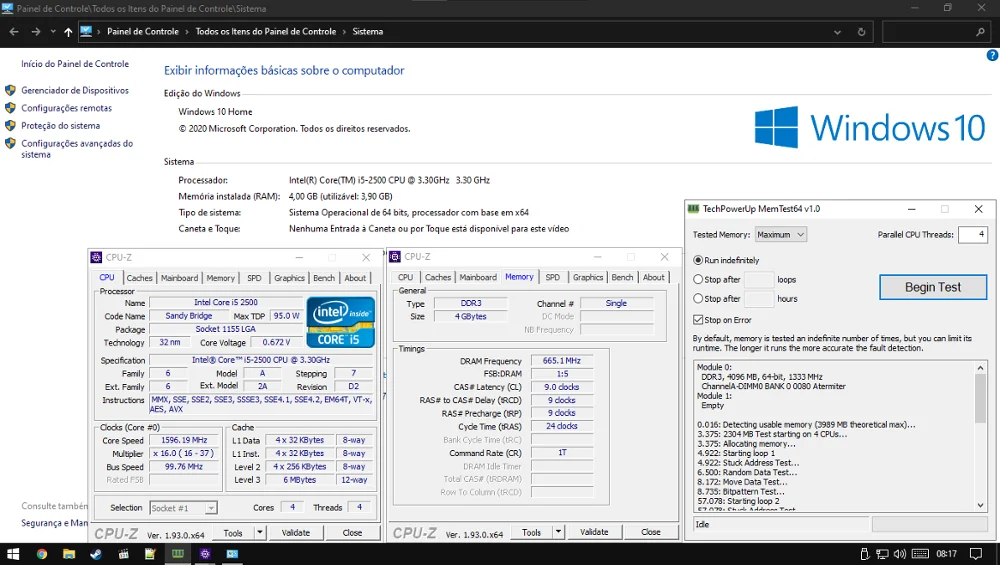1000x565 pixels.
Task: Open the address bar history dropdown
Action: 837,32
